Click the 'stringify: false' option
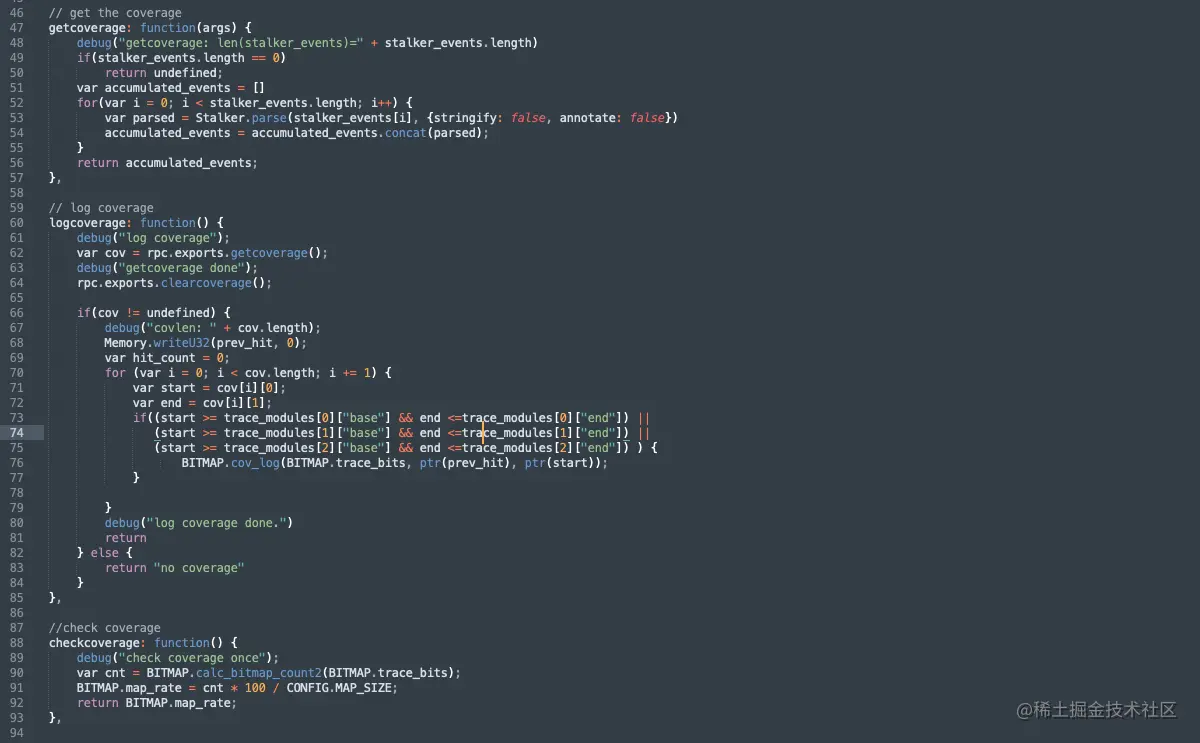 [x=492, y=118]
